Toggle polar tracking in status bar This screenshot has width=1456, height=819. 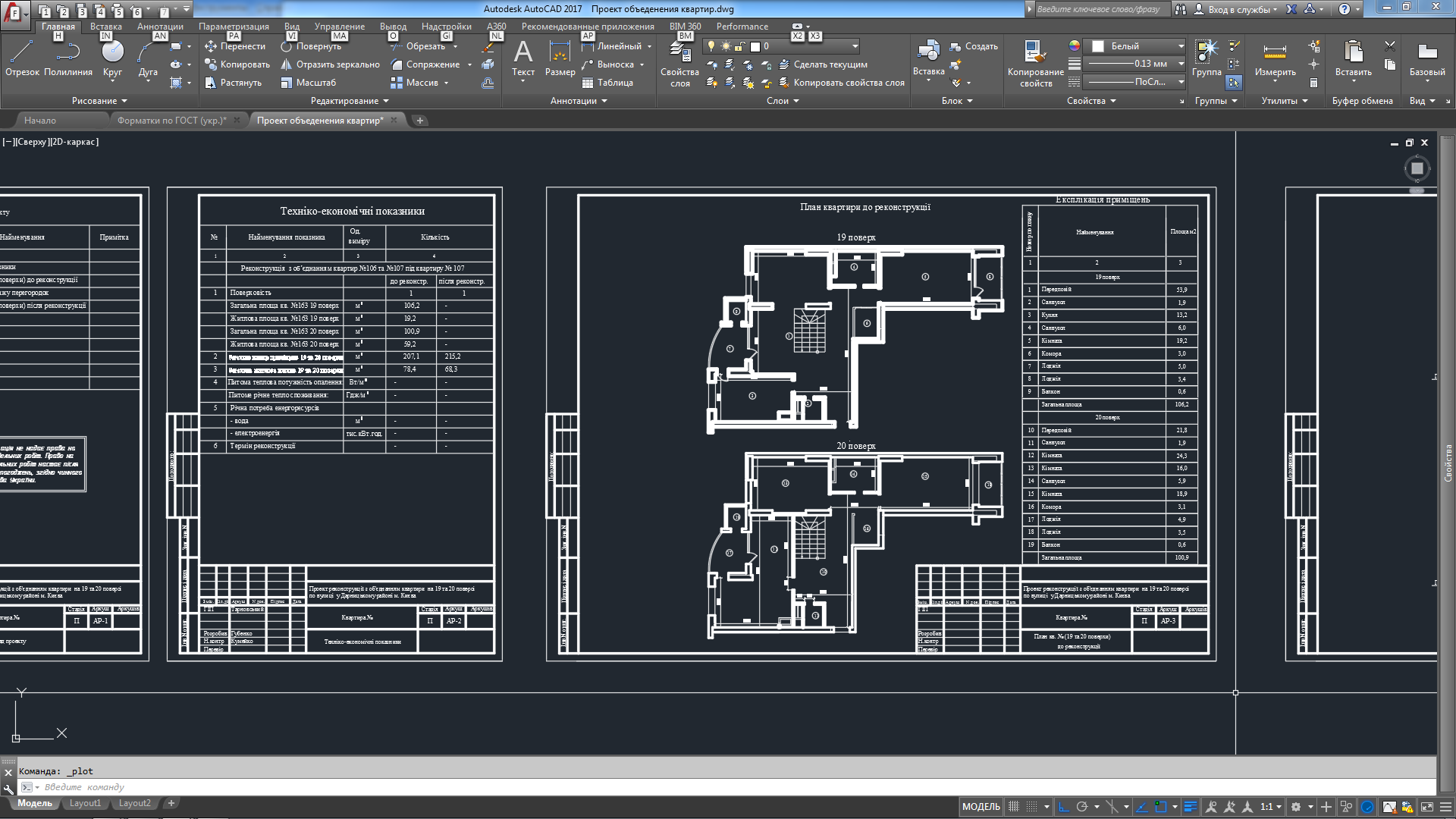[x=1082, y=807]
